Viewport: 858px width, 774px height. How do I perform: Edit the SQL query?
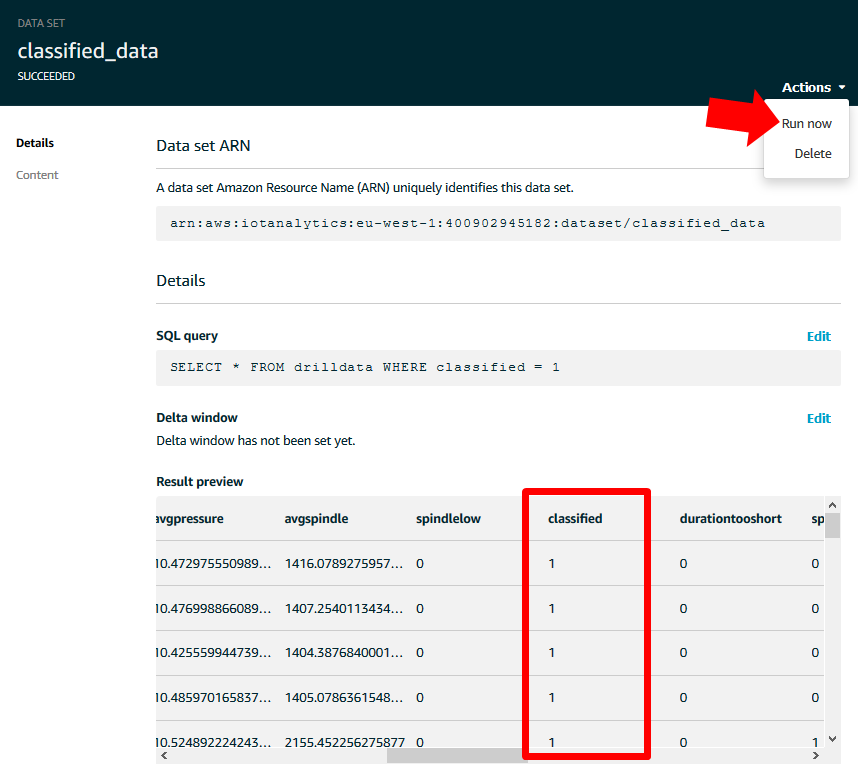(x=818, y=337)
